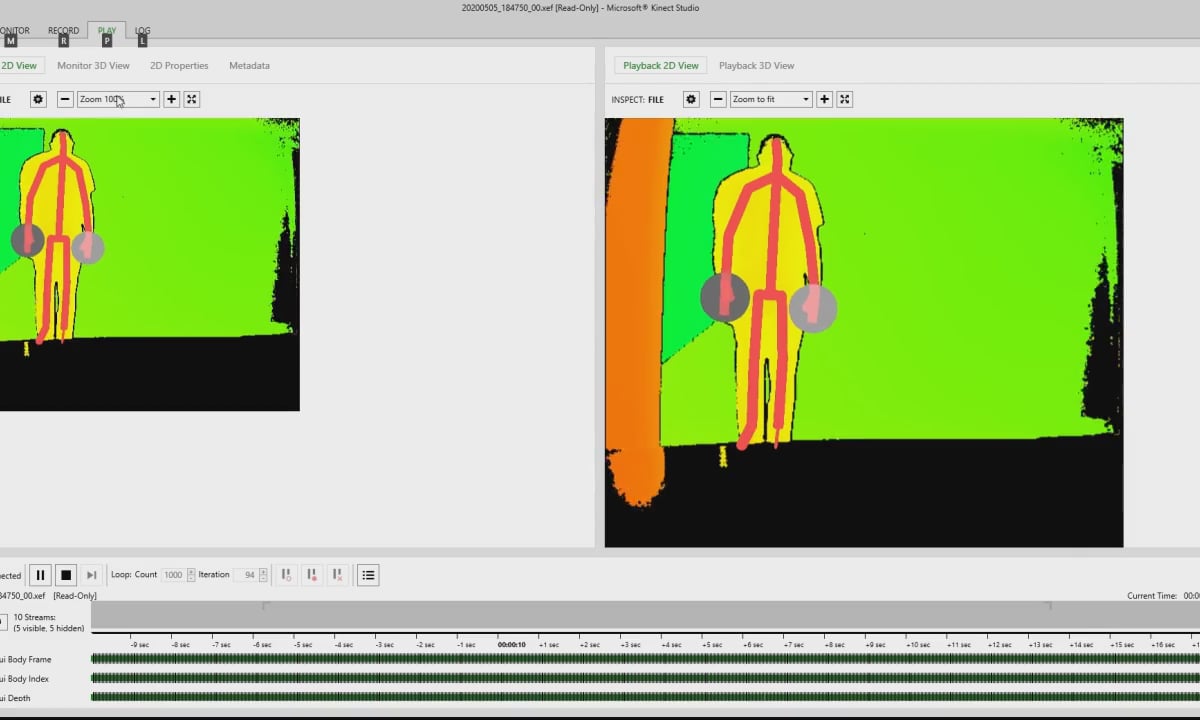Click the -5 sec mark on the timeline ruler

pyautogui.click(x=302, y=645)
